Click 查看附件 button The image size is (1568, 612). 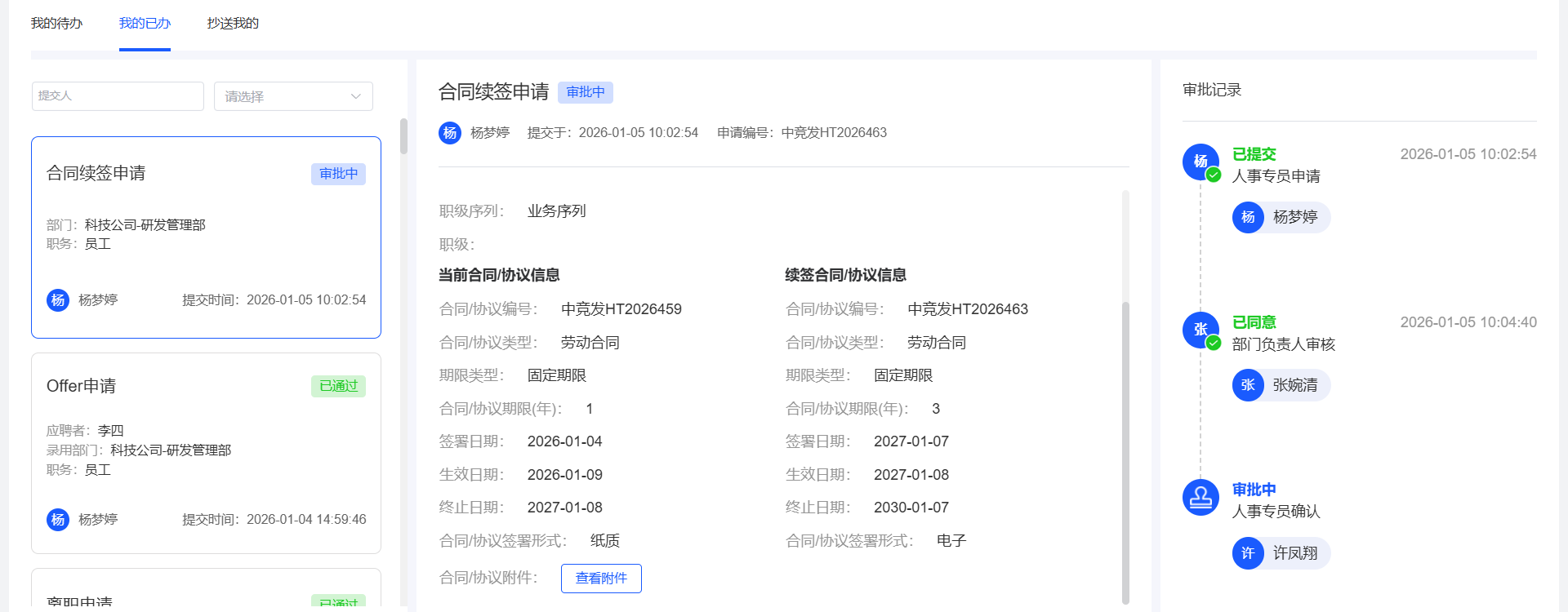tap(601, 579)
